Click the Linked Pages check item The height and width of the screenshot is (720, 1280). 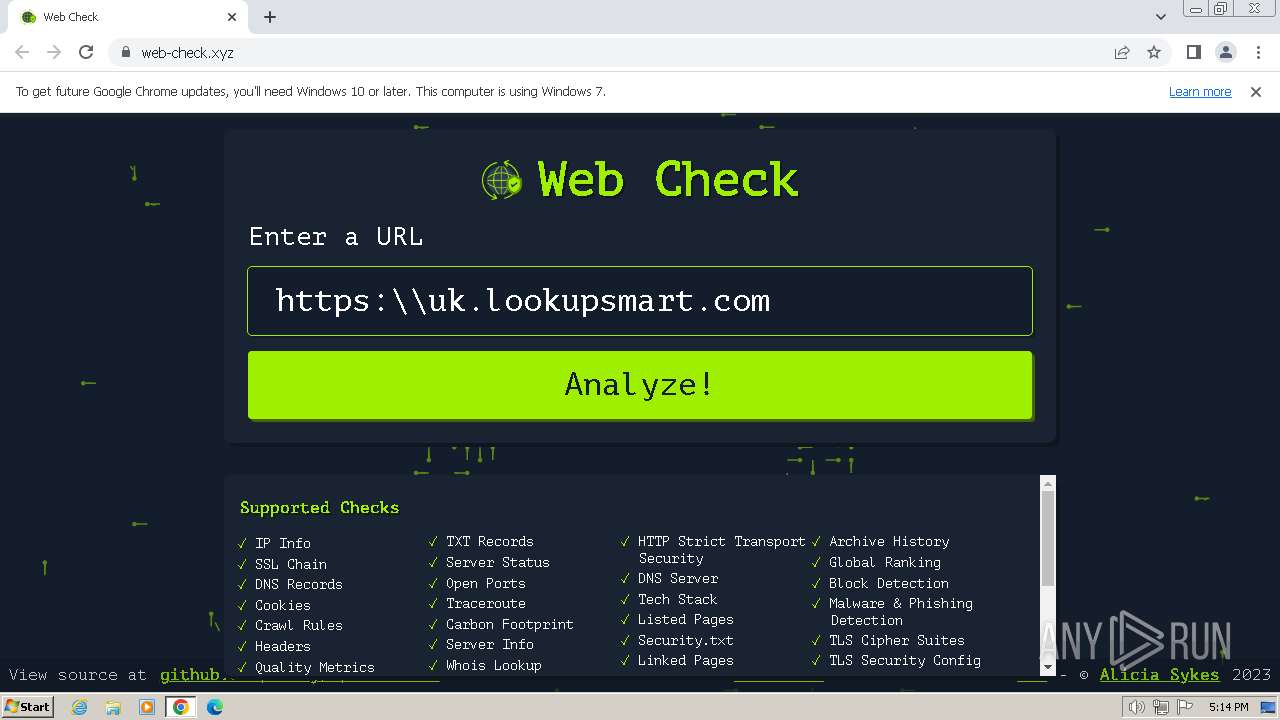point(686,660)
